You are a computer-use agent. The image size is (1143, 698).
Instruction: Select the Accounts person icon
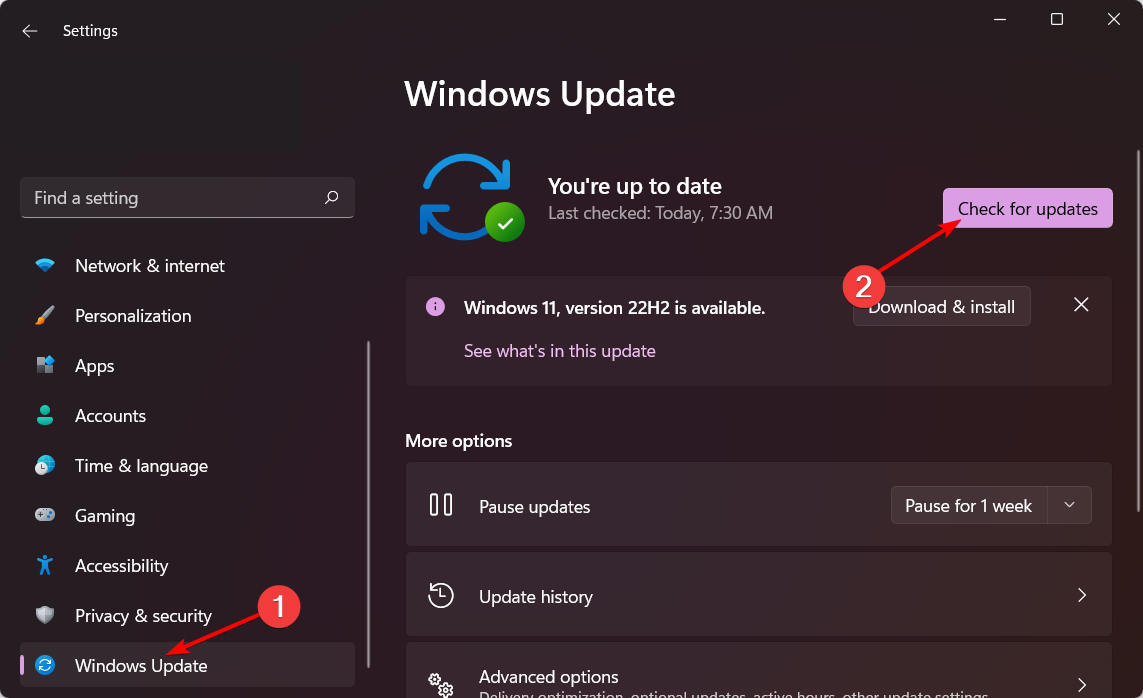[x=45, y=415]
